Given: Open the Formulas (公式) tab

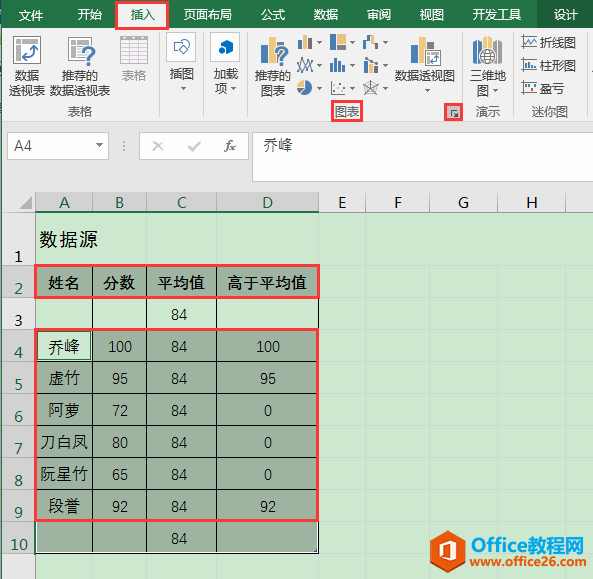Looking at the screenshot, I should click(x=273, y=15).
